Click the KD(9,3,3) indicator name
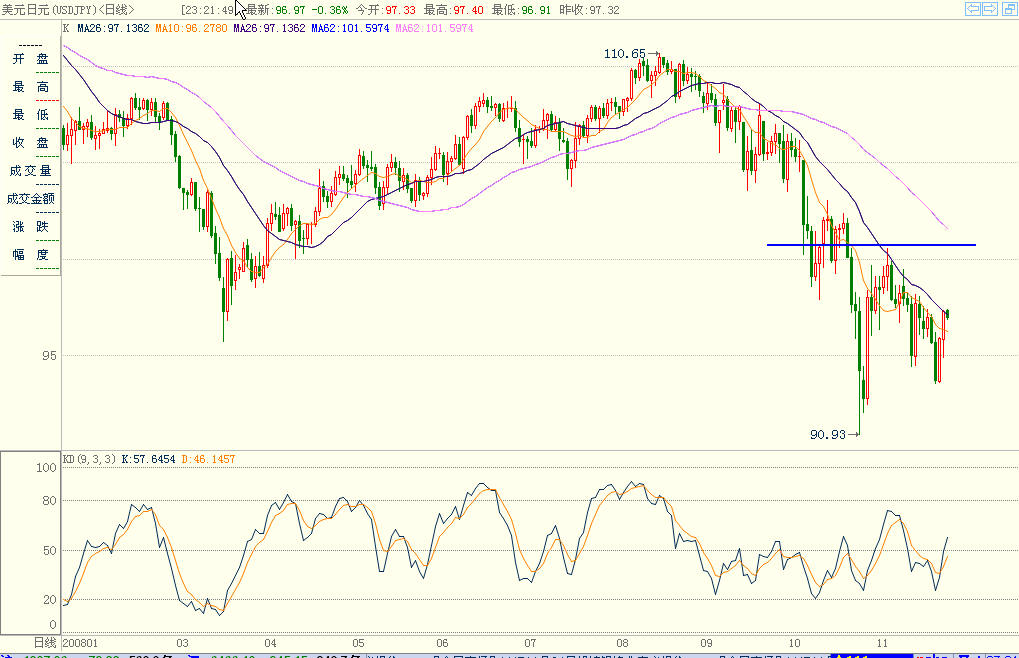Viewport: 1019px width, 658px height. [x=90, y=459]
